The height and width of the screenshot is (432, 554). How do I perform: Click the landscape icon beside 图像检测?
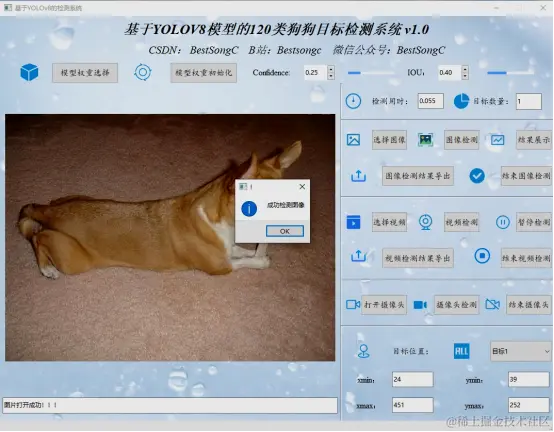pyautogui.click(x=425, y=140)
